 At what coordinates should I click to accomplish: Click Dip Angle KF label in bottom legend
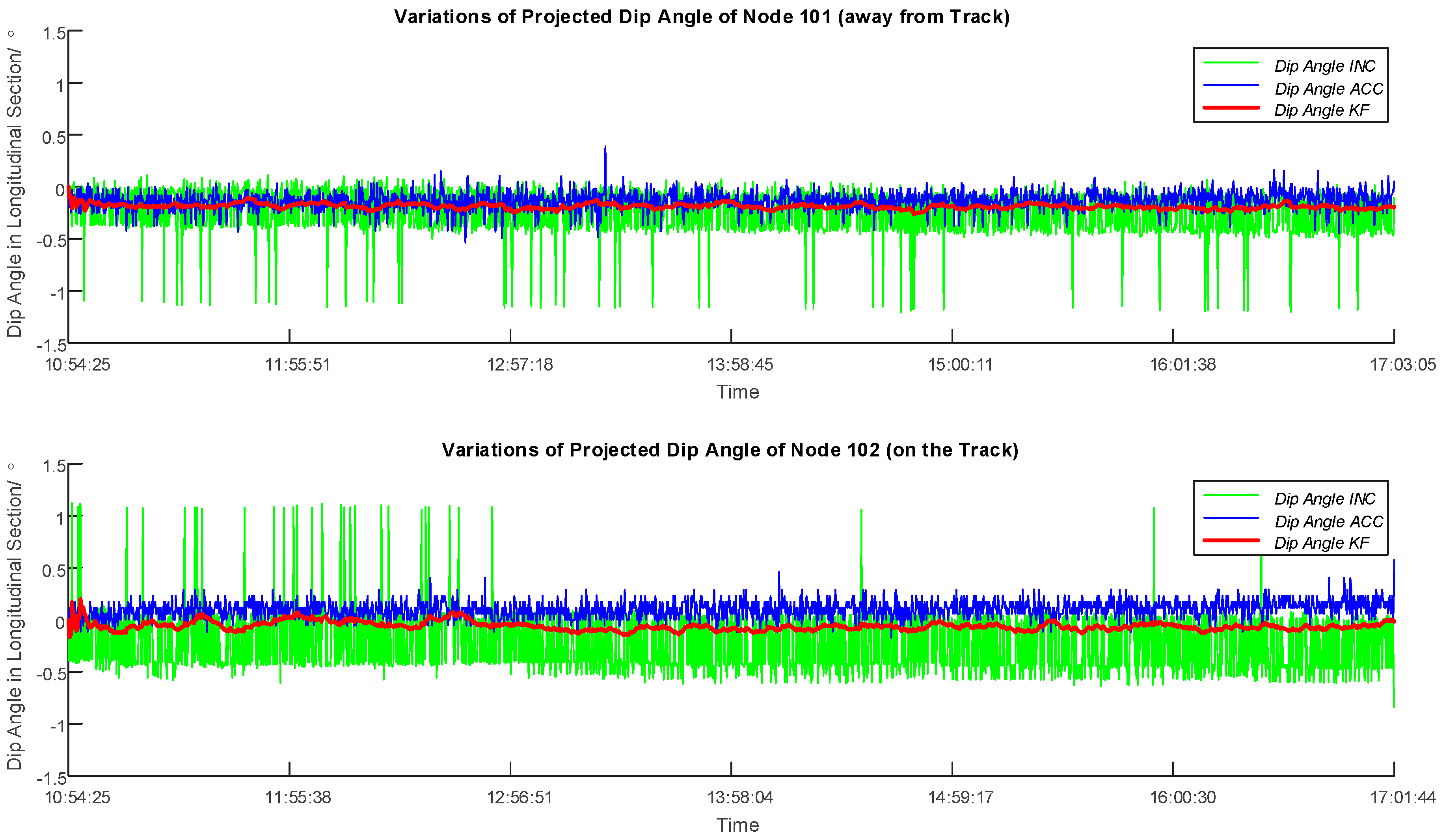(x=1321, y=543)
